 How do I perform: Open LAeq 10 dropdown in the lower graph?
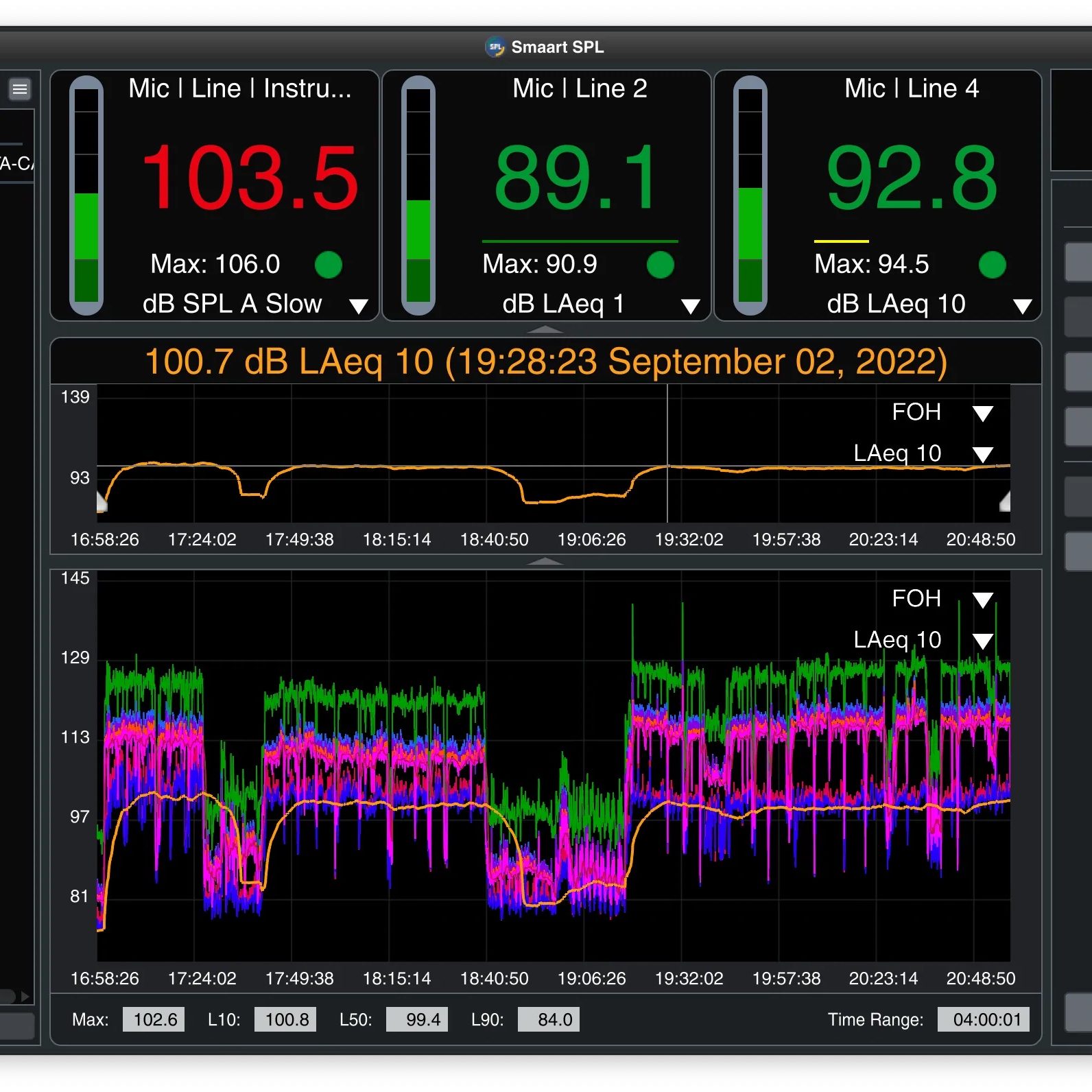tap(982, 641)
